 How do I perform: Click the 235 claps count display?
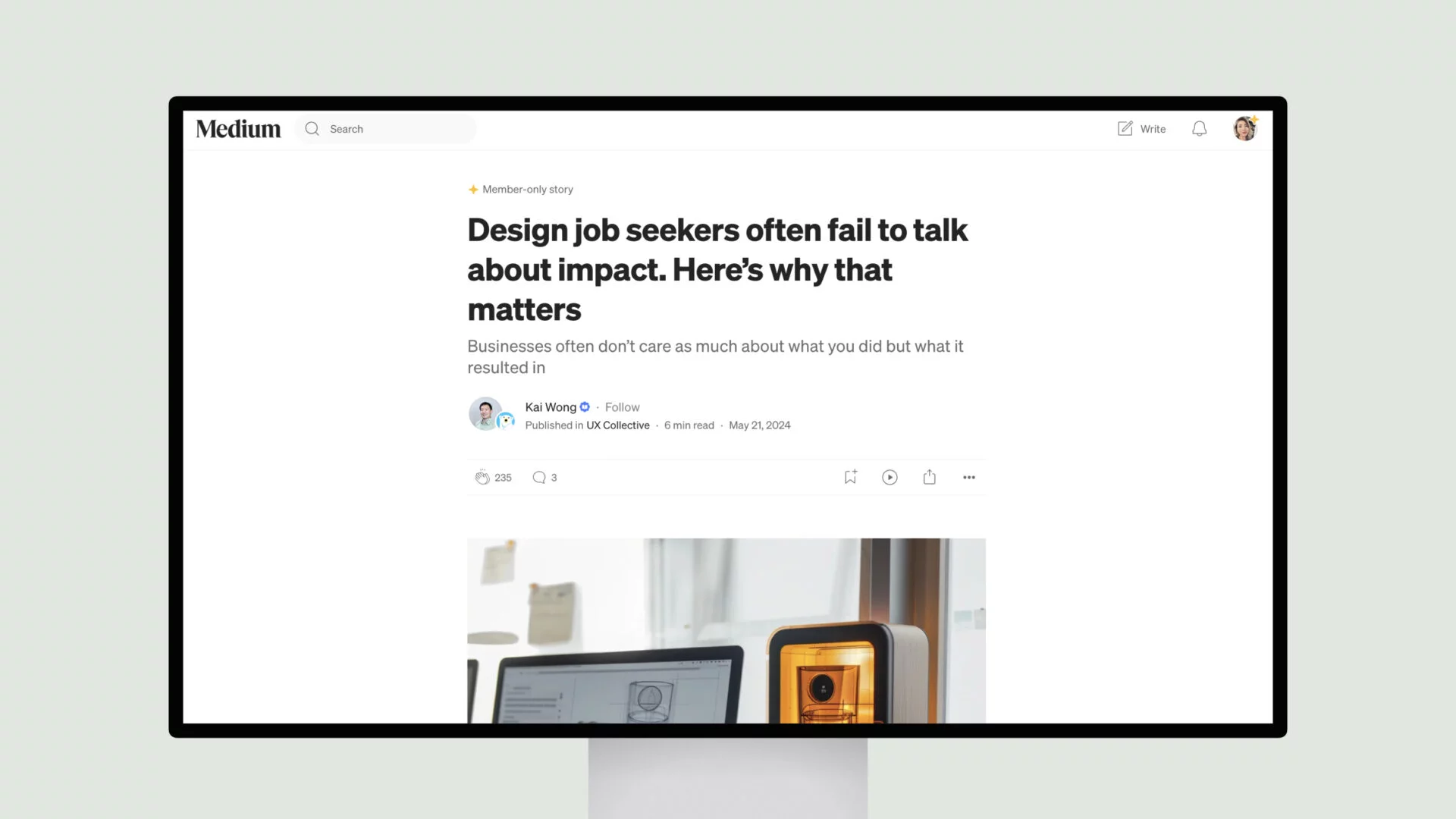[503, 477]
